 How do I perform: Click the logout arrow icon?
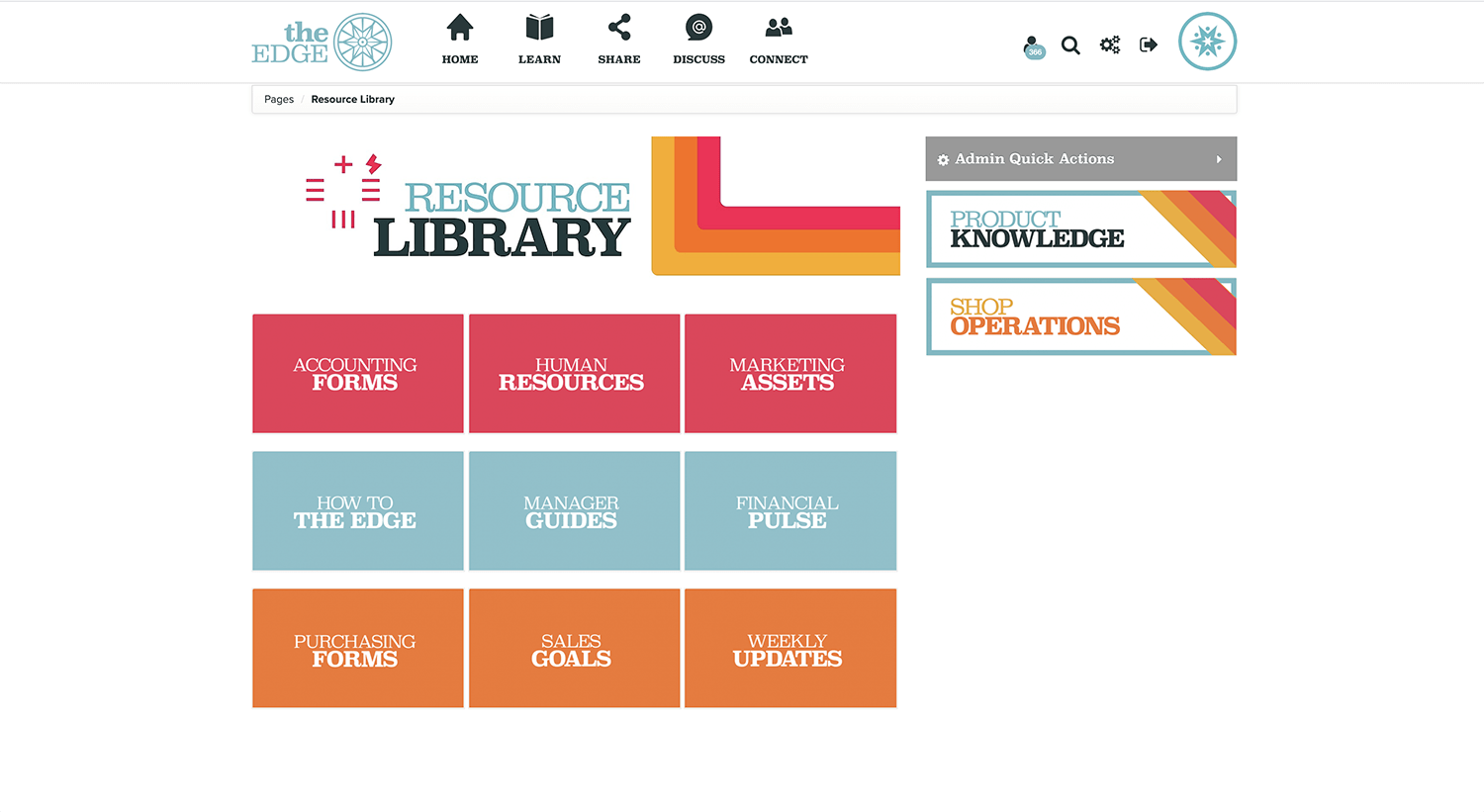tap(1148, 45)
